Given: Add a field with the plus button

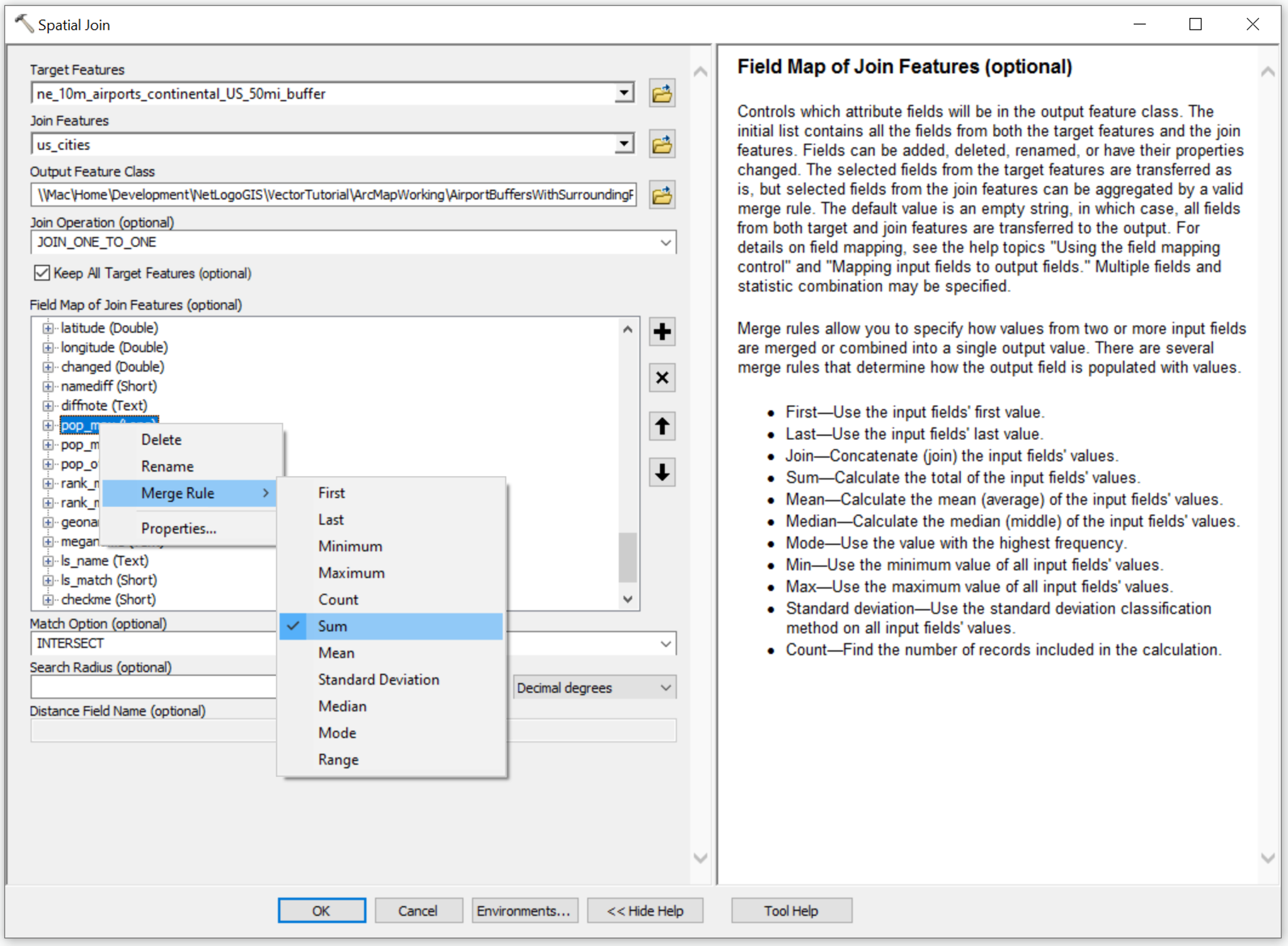Looking at the screenshot, I should 662,332.
